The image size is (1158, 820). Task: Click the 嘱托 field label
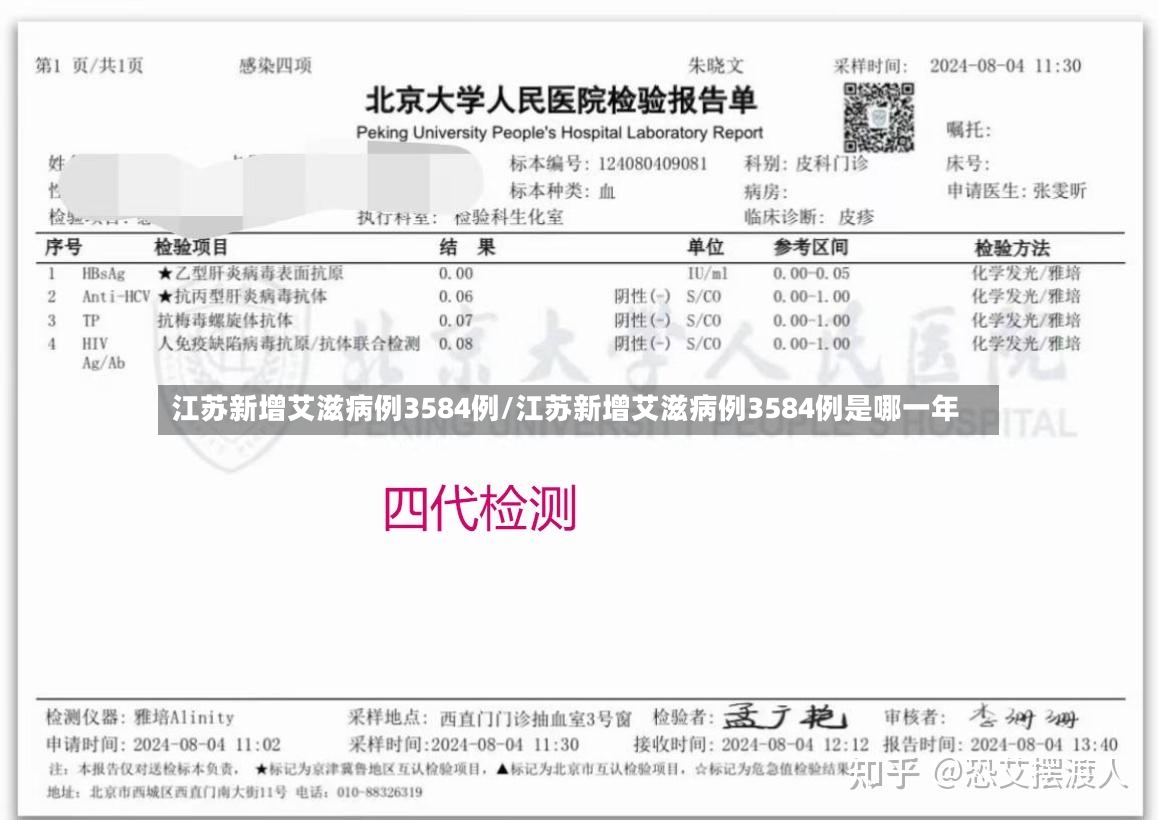click(x=968, y=130)
